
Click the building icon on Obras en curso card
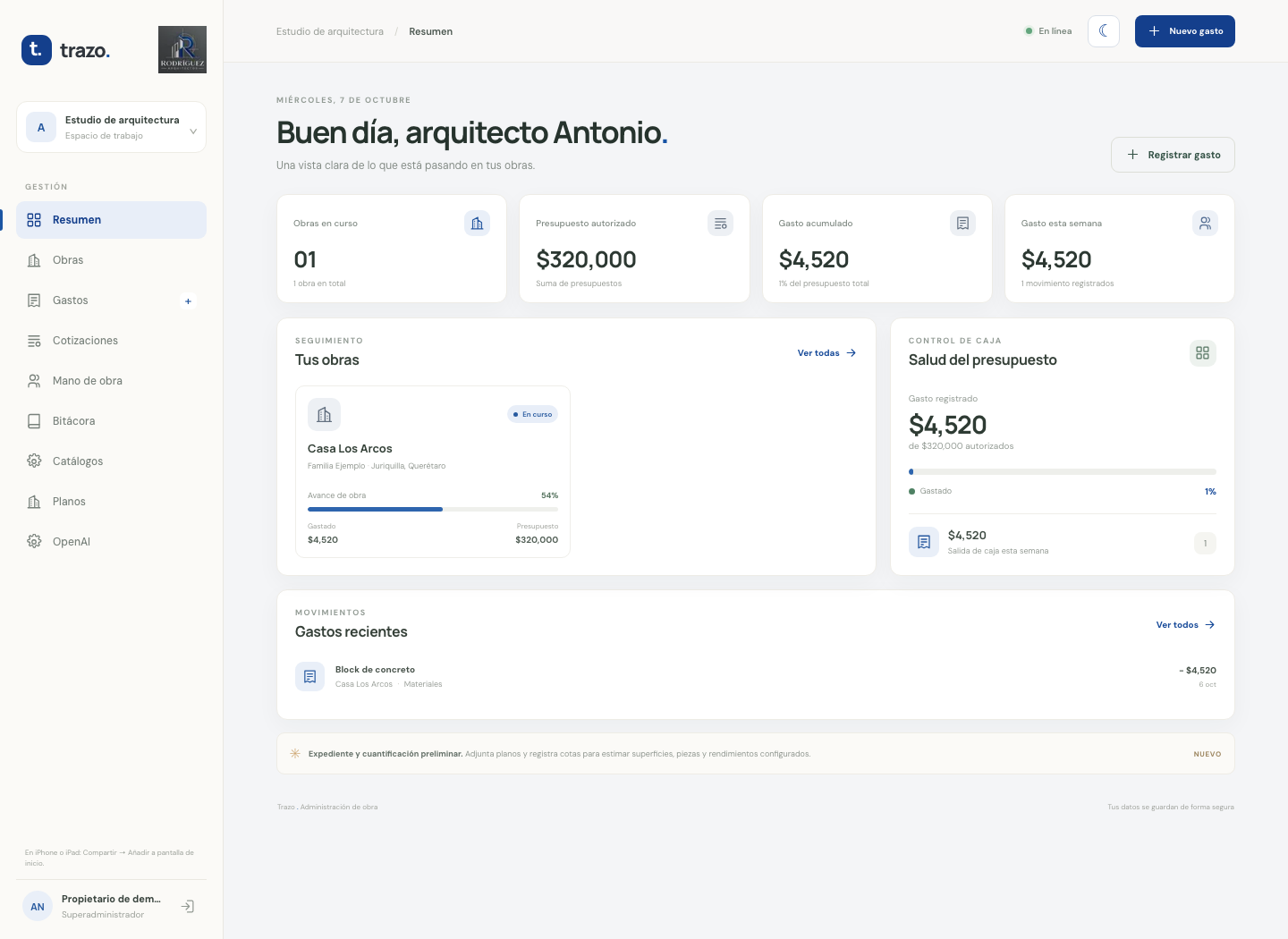coord(478,224)
